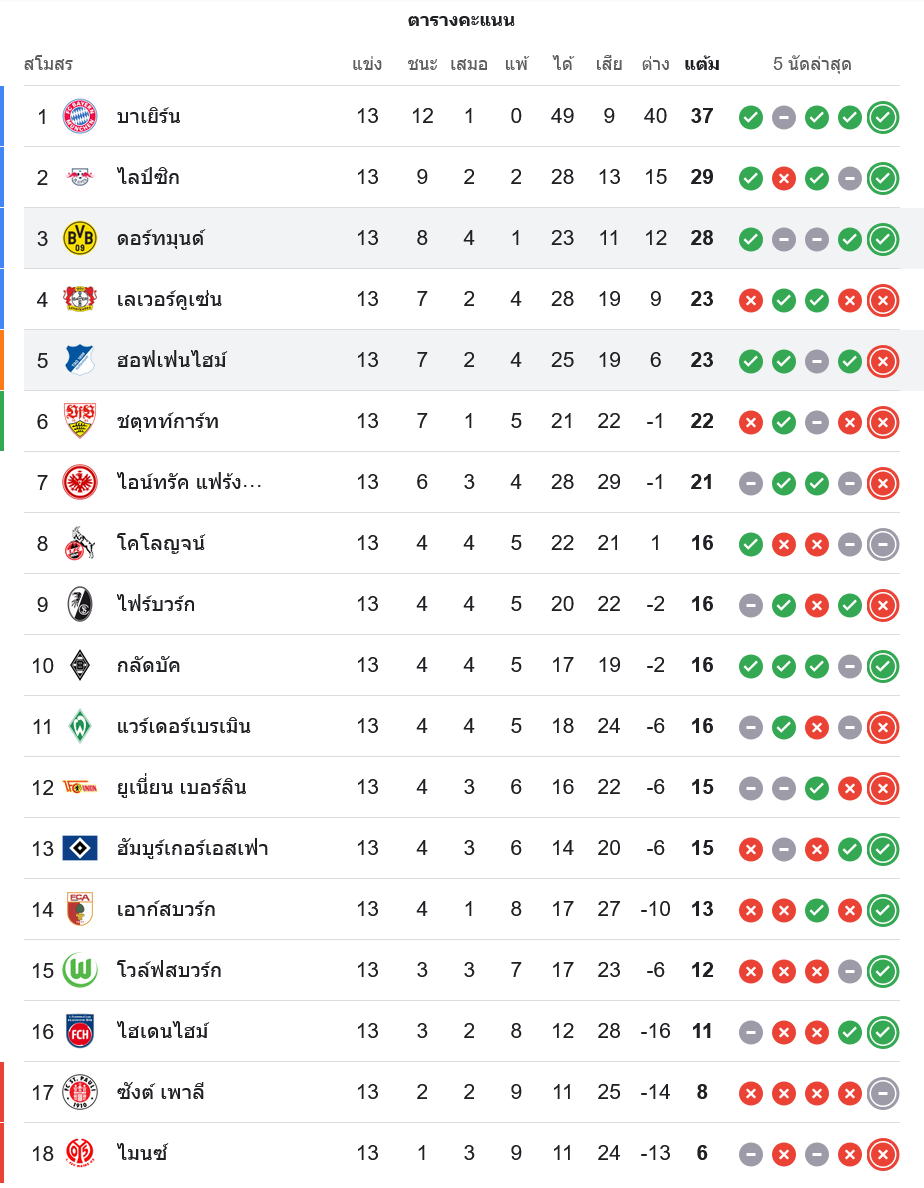Click the Eintracht Frankfurt eagle logo
Screen dimensions: 924x1188
coord(80,482)
